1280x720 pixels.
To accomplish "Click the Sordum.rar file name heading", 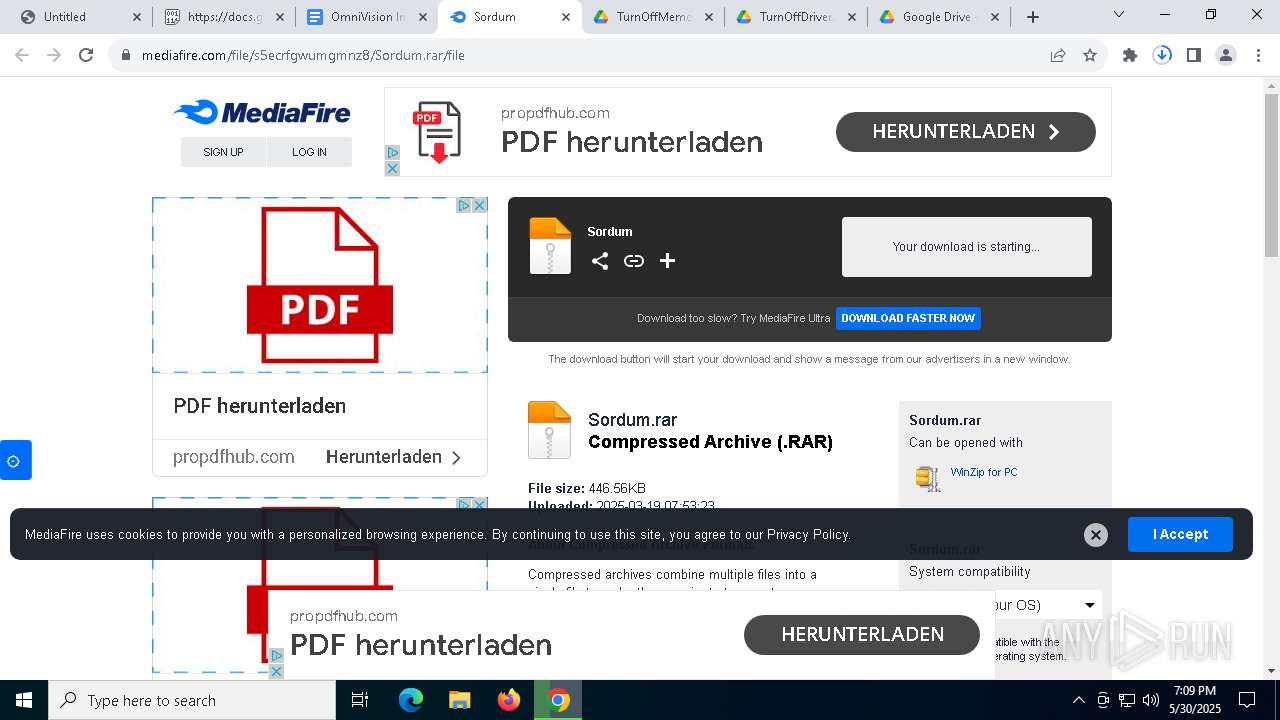I will [x=632, y=420].
